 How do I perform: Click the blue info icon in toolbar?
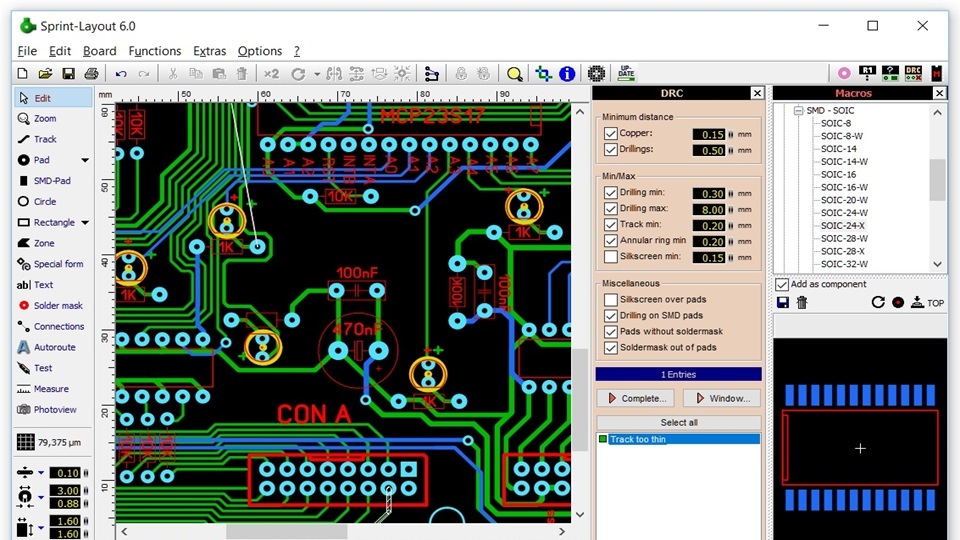click(x=567, y=74)
